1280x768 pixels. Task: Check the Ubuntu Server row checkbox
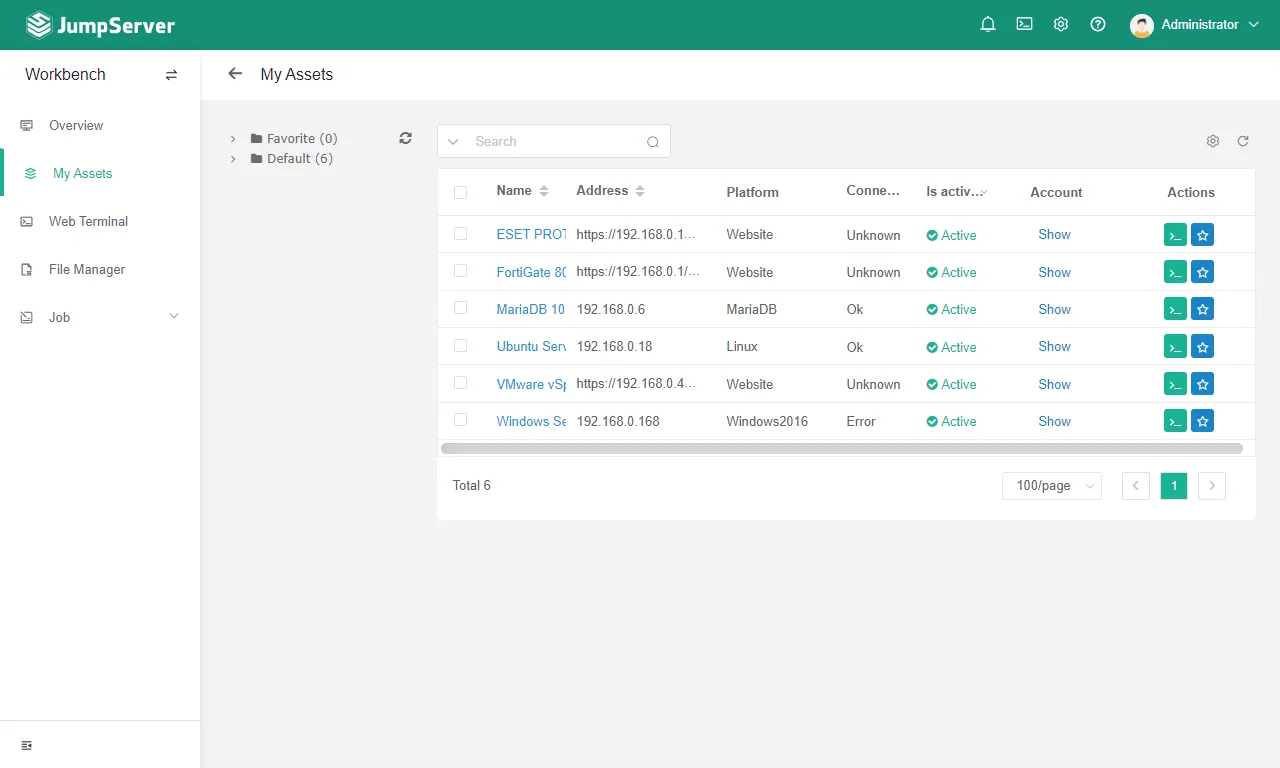(x=460, y=345)
